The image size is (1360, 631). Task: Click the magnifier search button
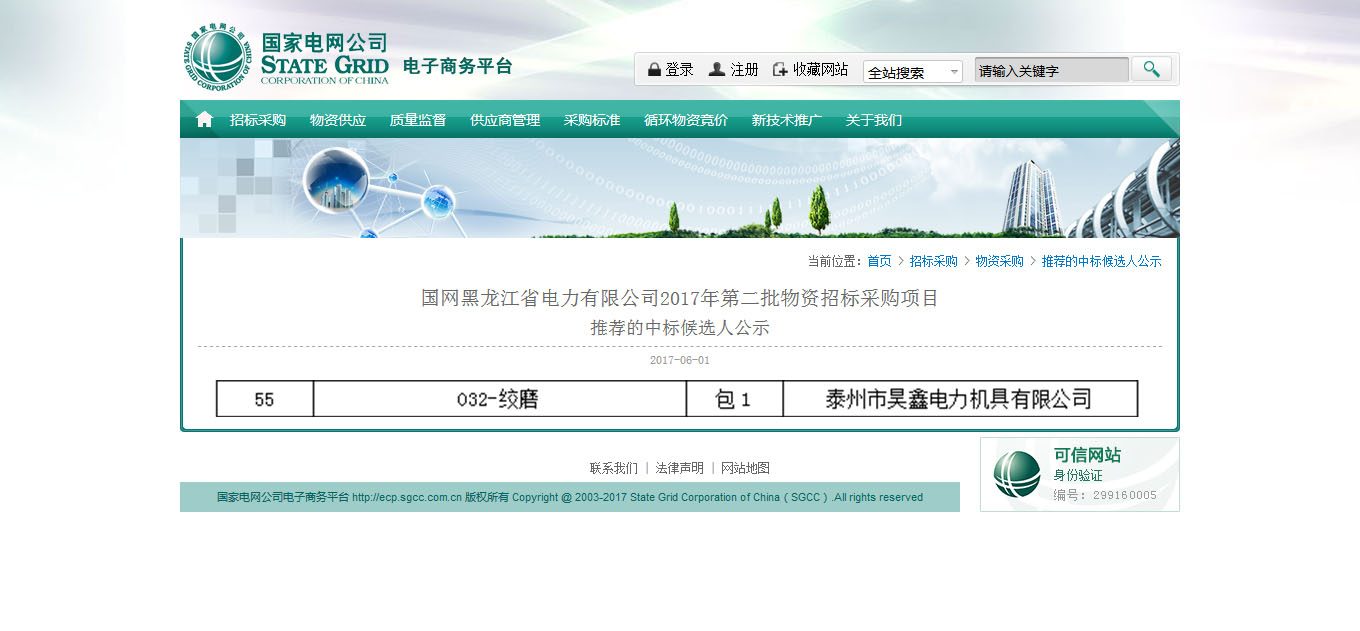(x=1151, y=69)
